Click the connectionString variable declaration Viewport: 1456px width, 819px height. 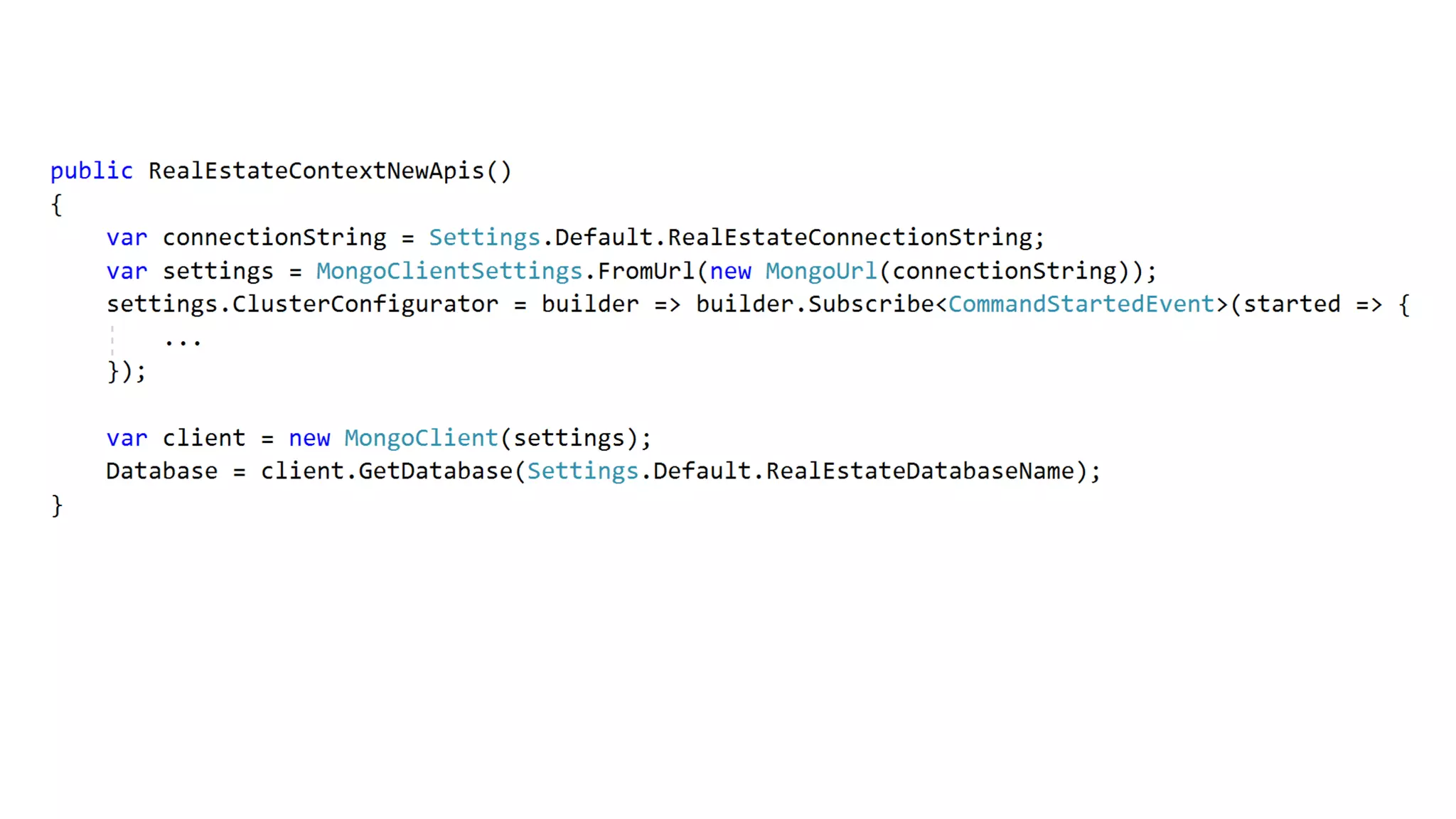274,237
